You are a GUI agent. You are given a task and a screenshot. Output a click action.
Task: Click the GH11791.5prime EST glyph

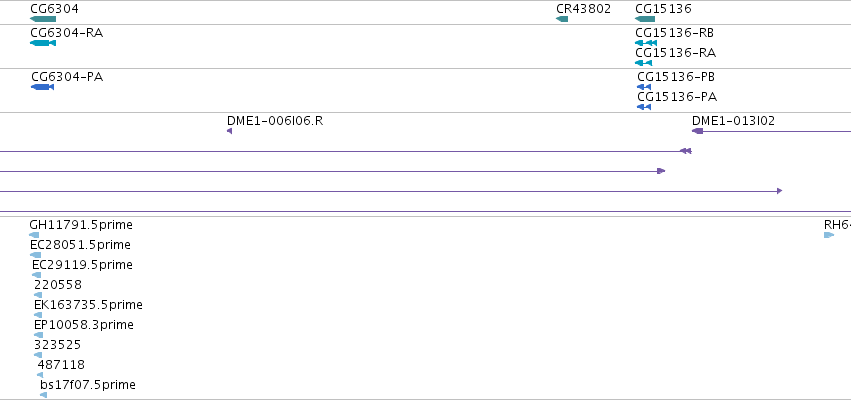(34, 235)
